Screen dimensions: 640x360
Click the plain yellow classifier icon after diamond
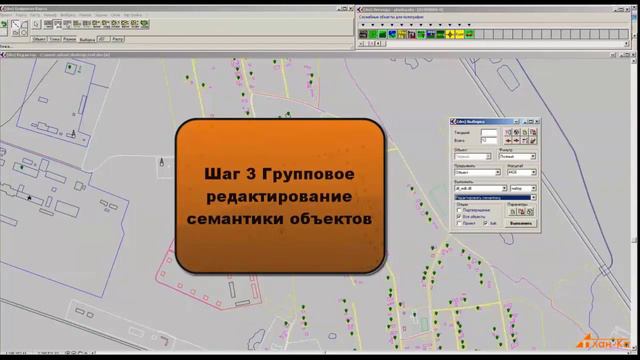(x=460, y=34)
